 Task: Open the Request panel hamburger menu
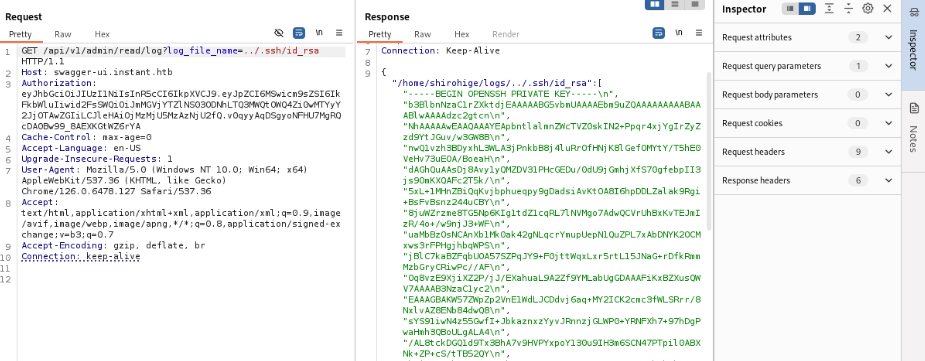tap(339, 33)
